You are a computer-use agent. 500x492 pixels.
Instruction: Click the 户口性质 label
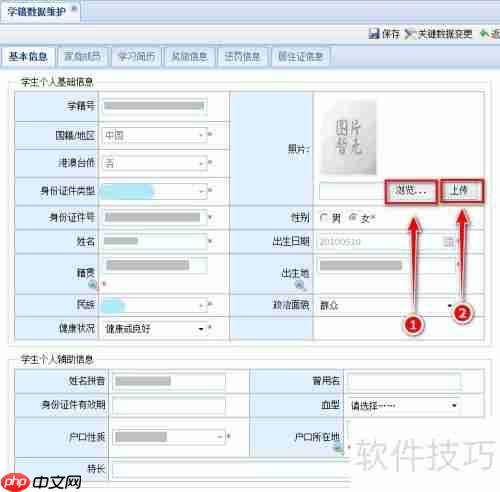click(87, 437)
